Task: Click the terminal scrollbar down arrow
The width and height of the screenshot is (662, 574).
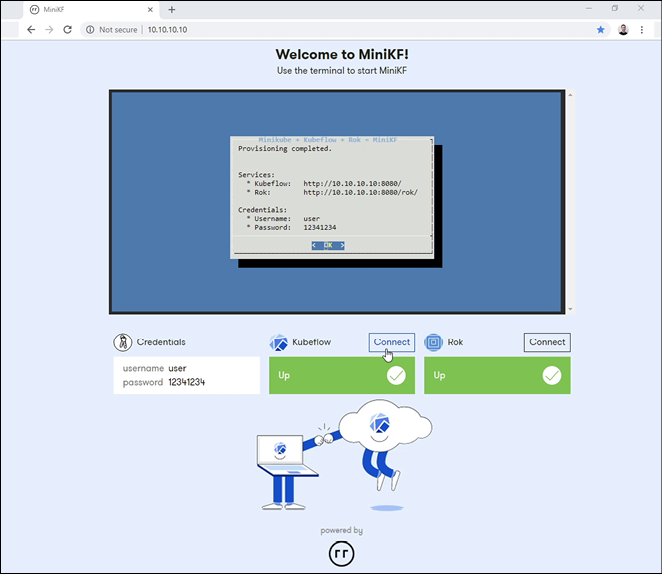Action: click(x=570, y=309)
